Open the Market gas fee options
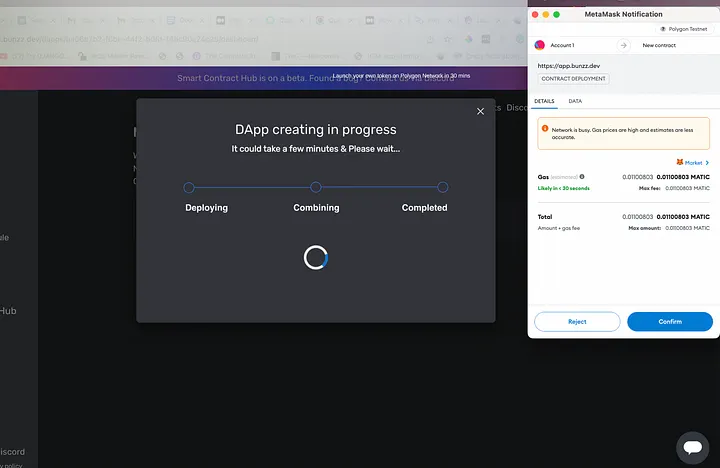Image resolution: width=720 pixels, height=468 pixels. [x=696, y=162]
